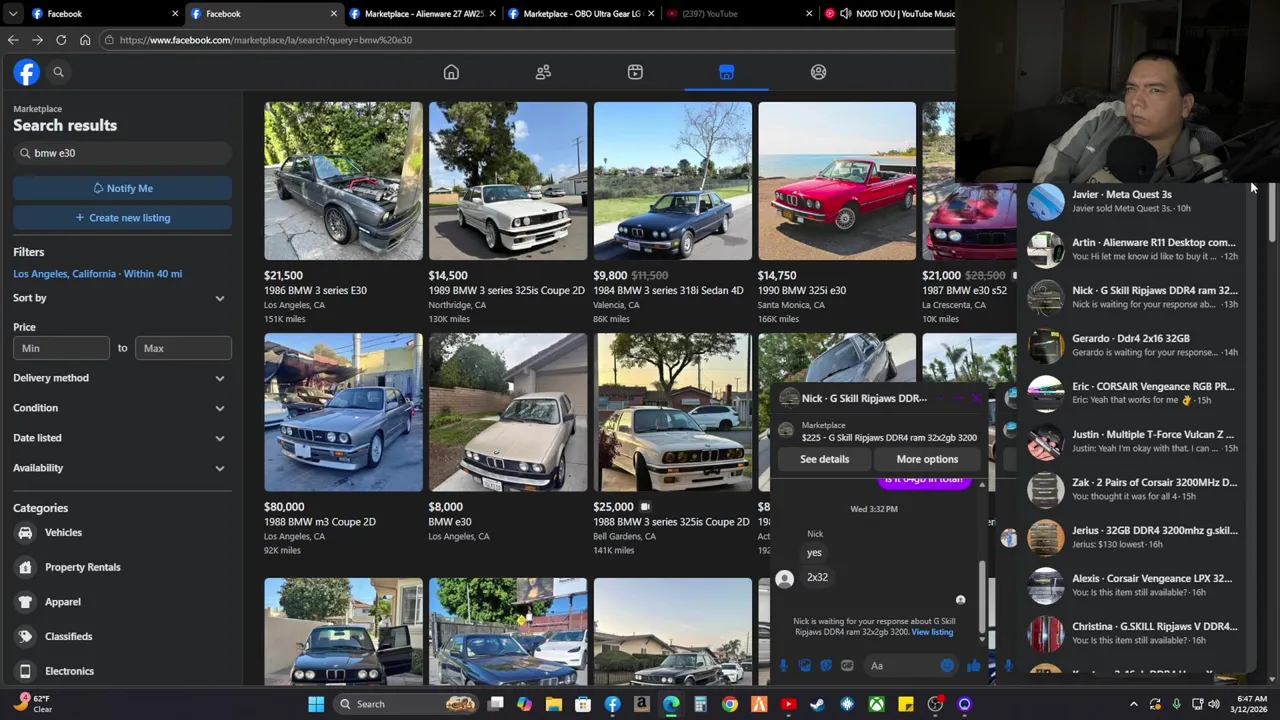
Task: Click the voice clip microphone in Nick chat
Action: [x=783, y=666]
